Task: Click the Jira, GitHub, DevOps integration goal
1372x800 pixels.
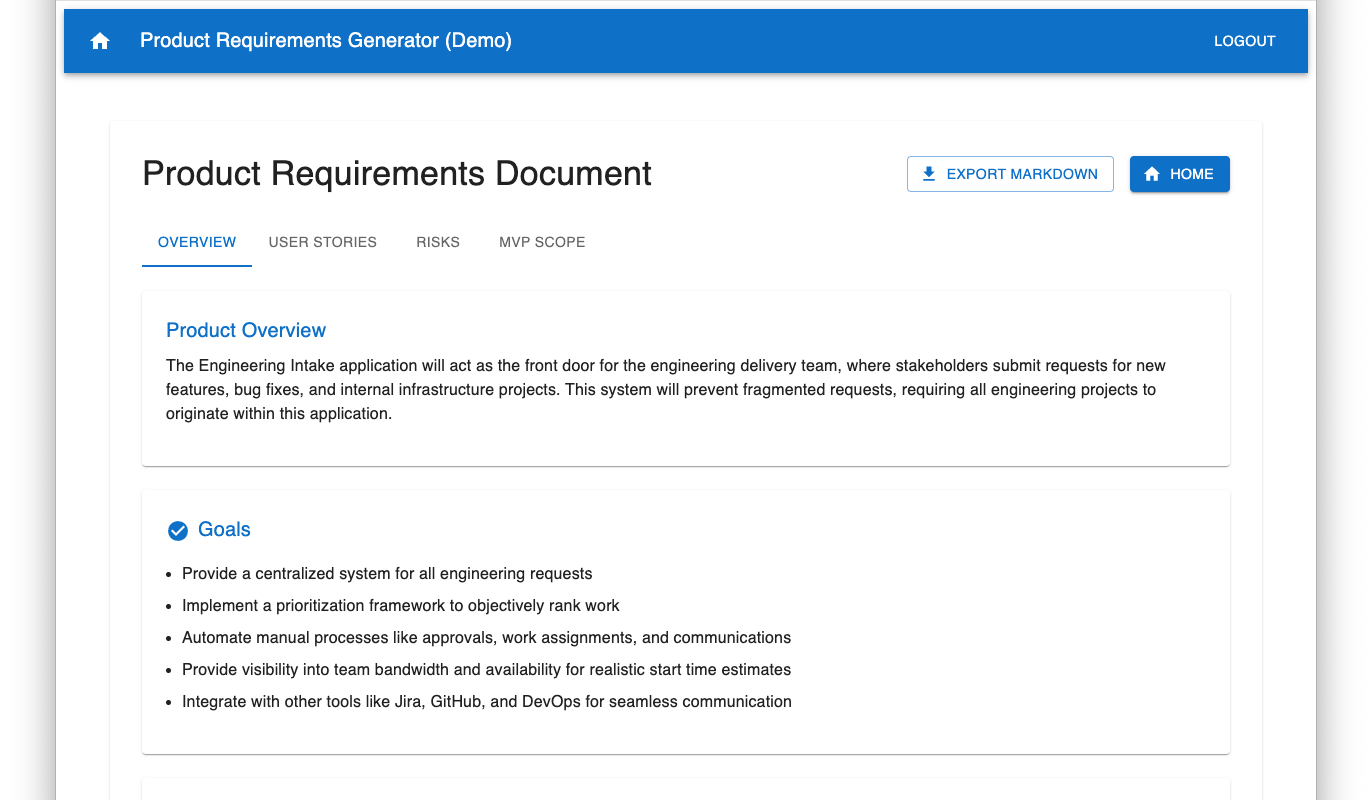Action: pos(486,702)
